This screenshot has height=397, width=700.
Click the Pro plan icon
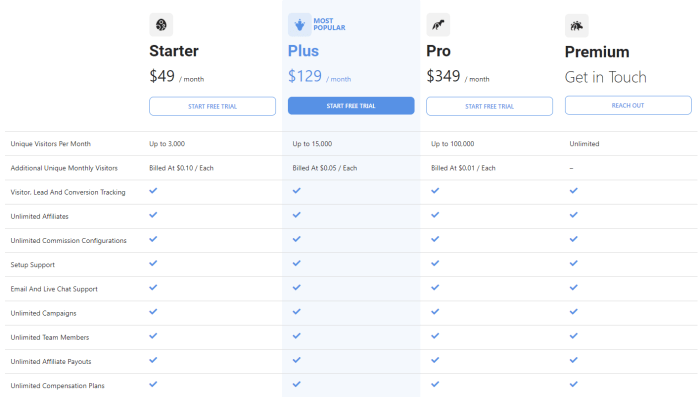click(x=438, y=25)
